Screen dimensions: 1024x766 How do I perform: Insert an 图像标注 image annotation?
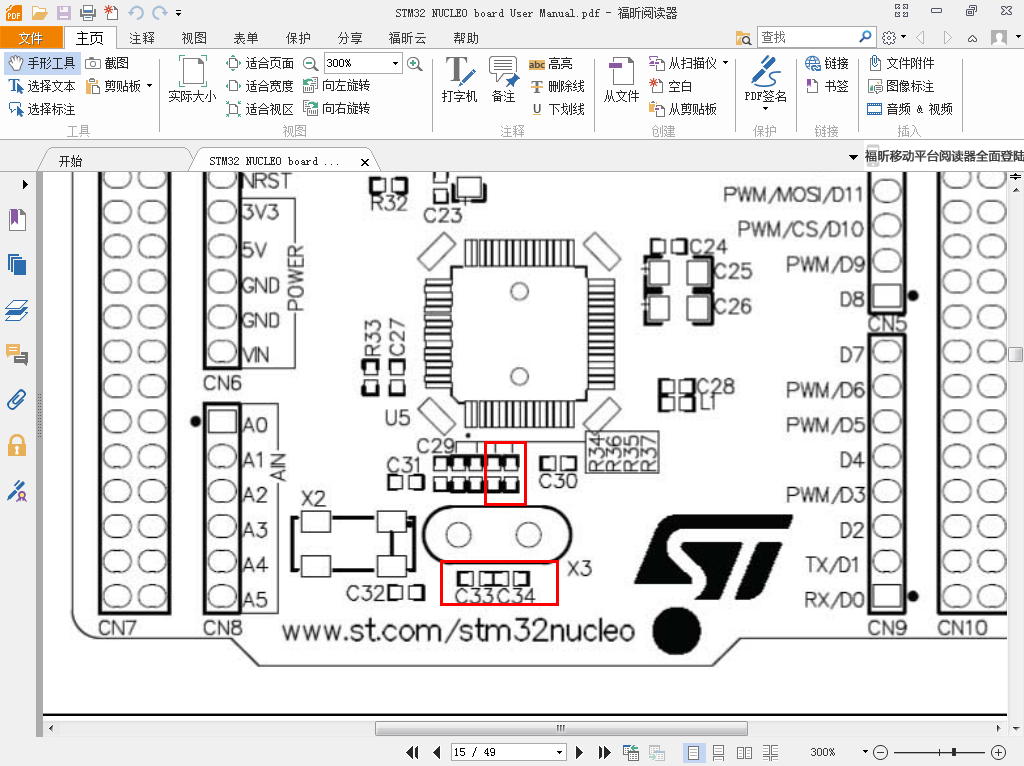tap(901, 86)
